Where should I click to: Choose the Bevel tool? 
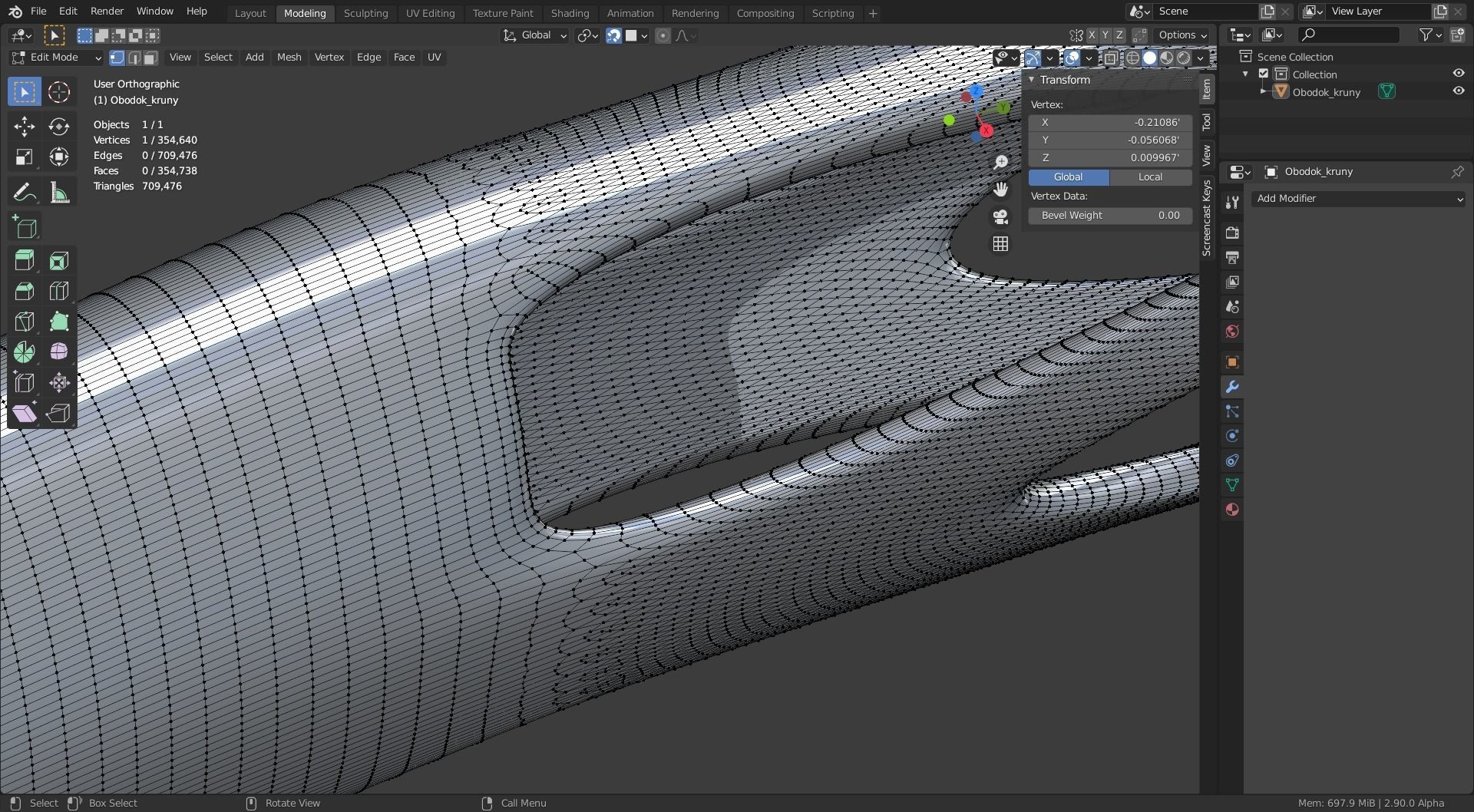(25, 291)
